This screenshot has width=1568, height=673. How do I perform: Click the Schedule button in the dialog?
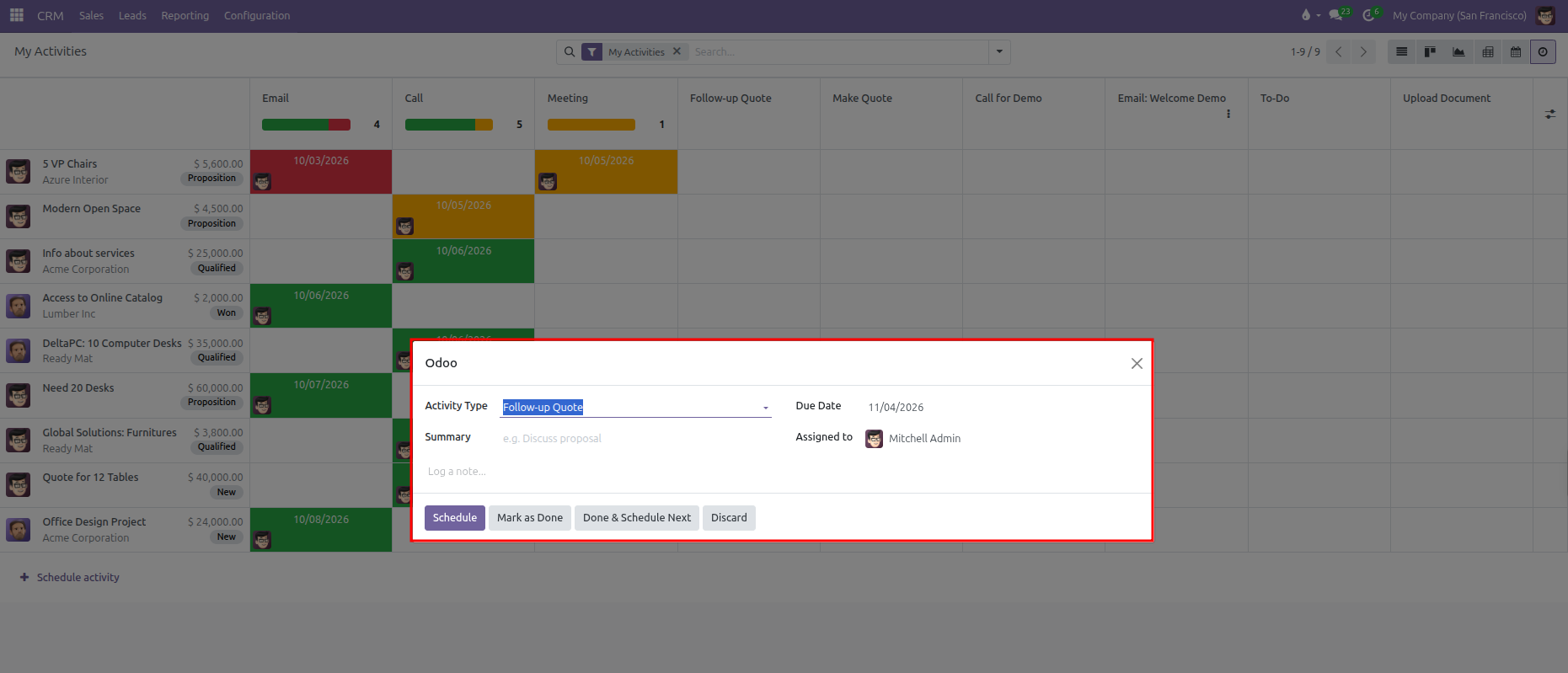coord(455,518)
